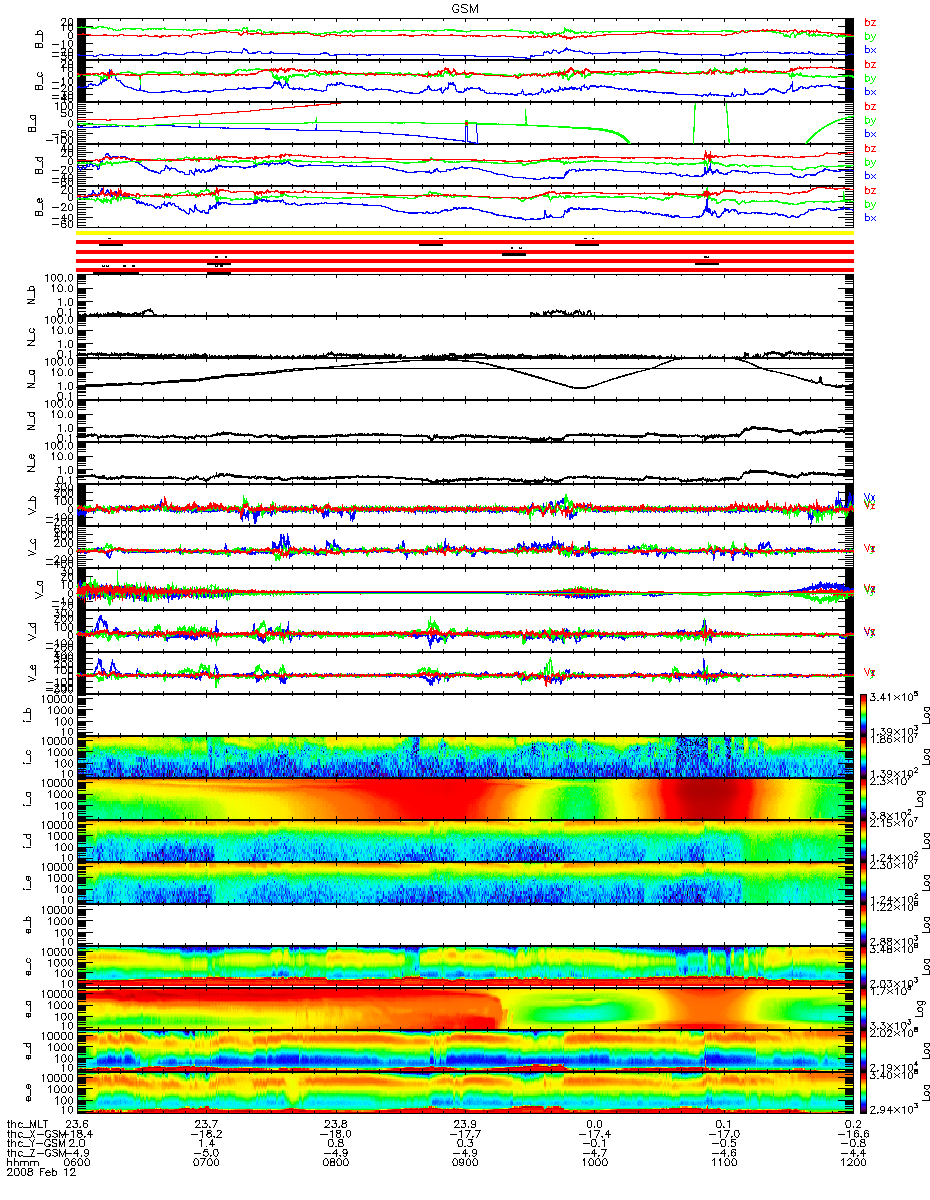
Task: Select the N_b density axis label
Action: point(29,295)
